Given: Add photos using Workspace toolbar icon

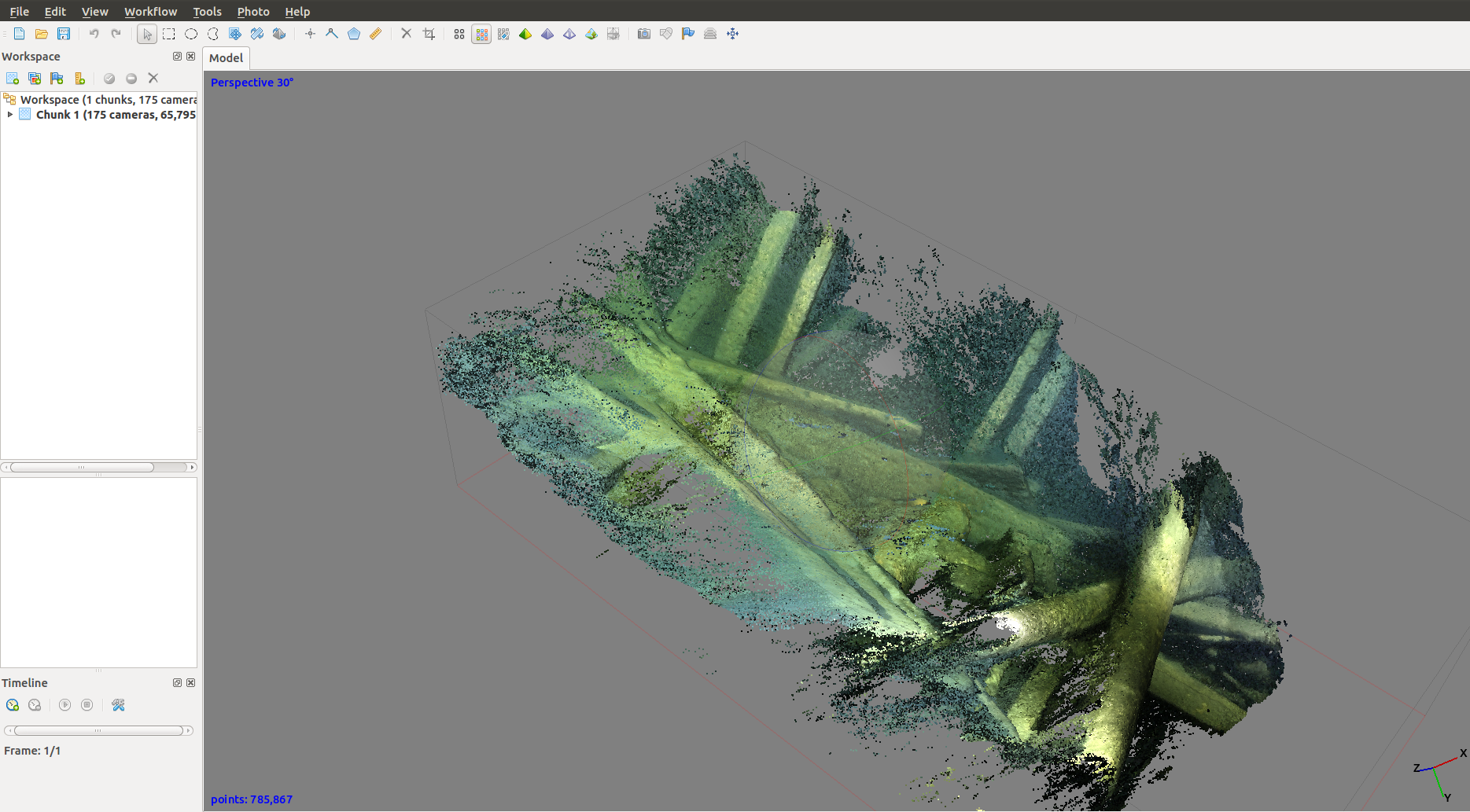Looking at the screenshot, I should [x=35, y=79].
